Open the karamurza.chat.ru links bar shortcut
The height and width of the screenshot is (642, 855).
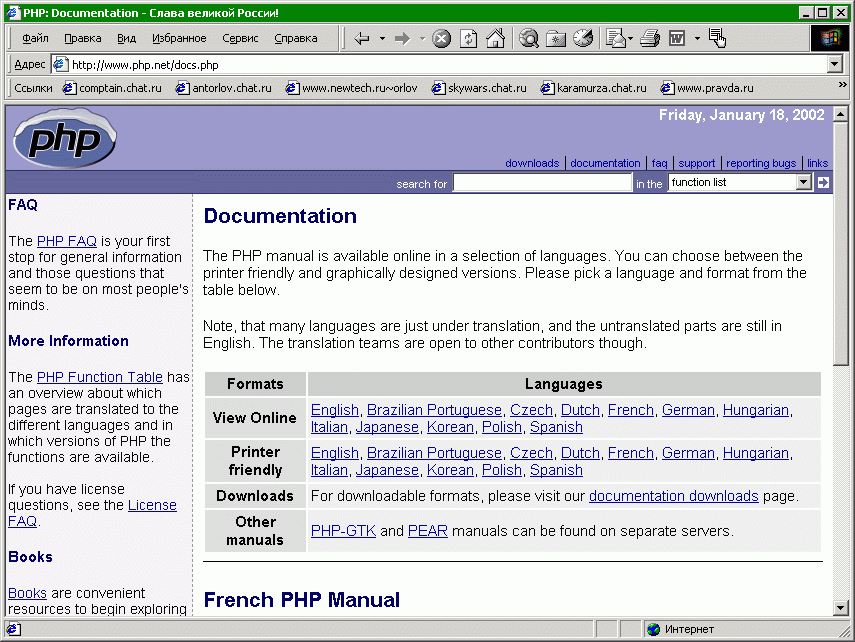[x=593, y=88]
